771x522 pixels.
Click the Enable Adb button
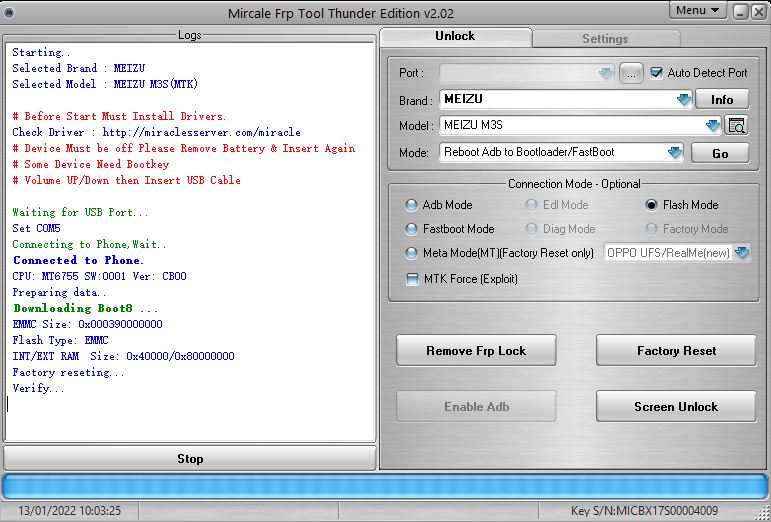coord(476,406)
